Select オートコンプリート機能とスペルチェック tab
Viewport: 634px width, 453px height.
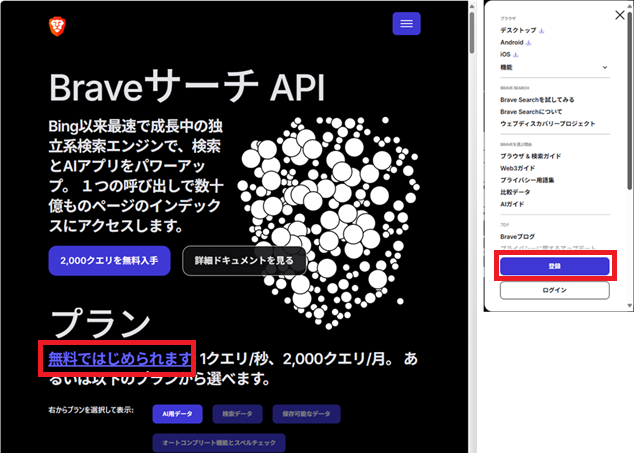click(219, 443)
